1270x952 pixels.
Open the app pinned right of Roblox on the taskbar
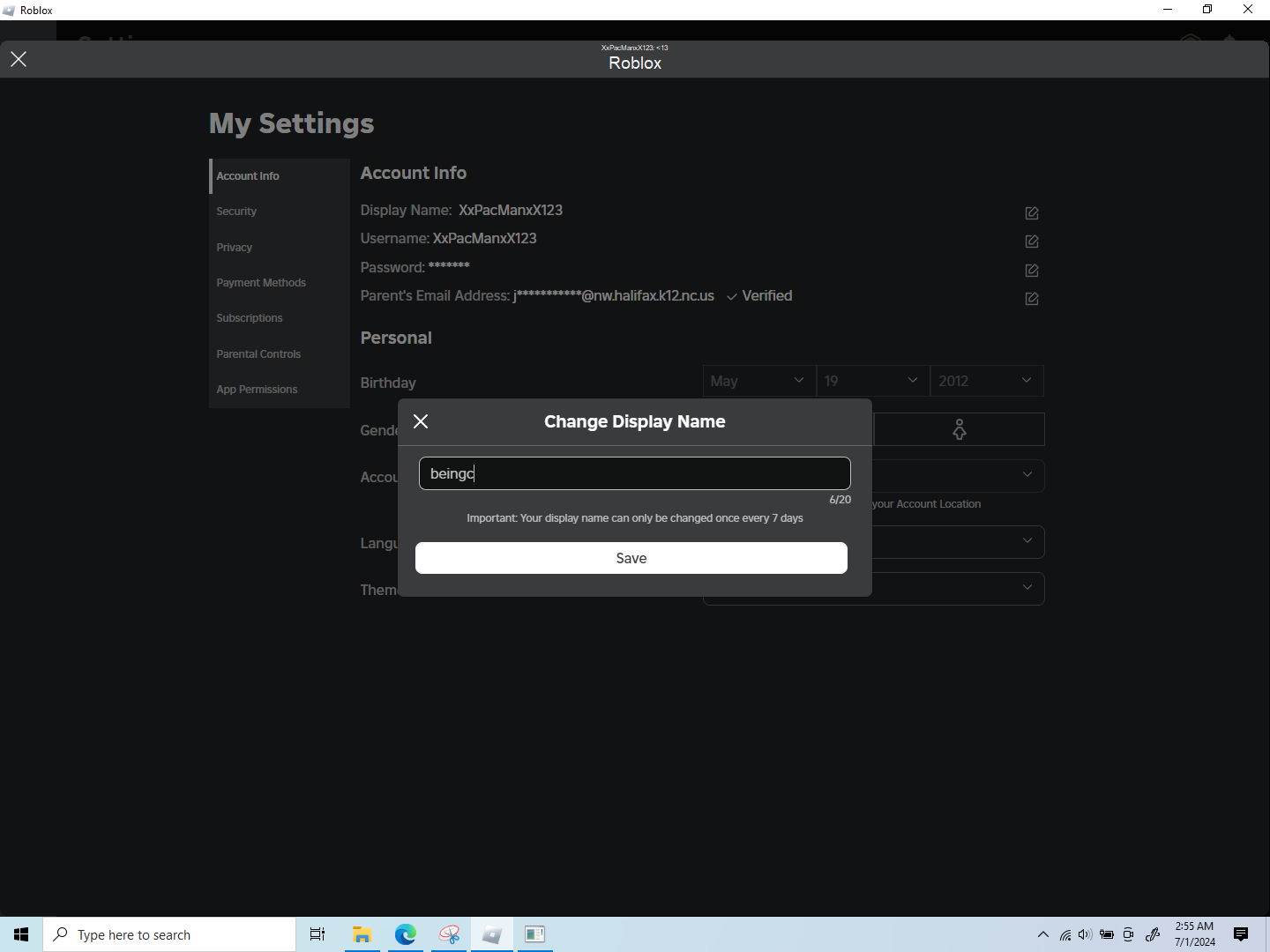point(534,934)
